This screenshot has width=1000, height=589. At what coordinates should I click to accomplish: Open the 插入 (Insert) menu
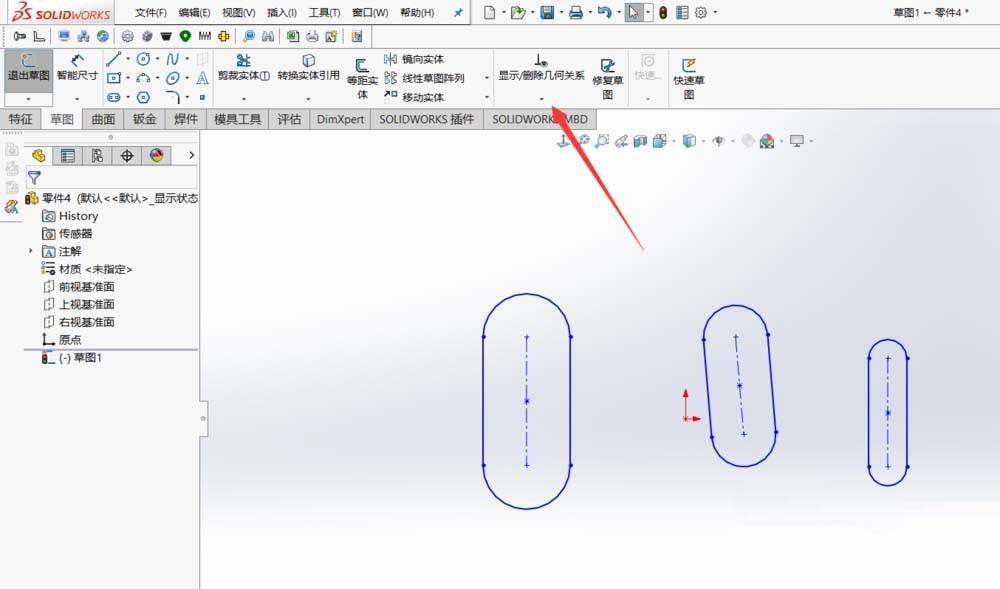point(281,13)
